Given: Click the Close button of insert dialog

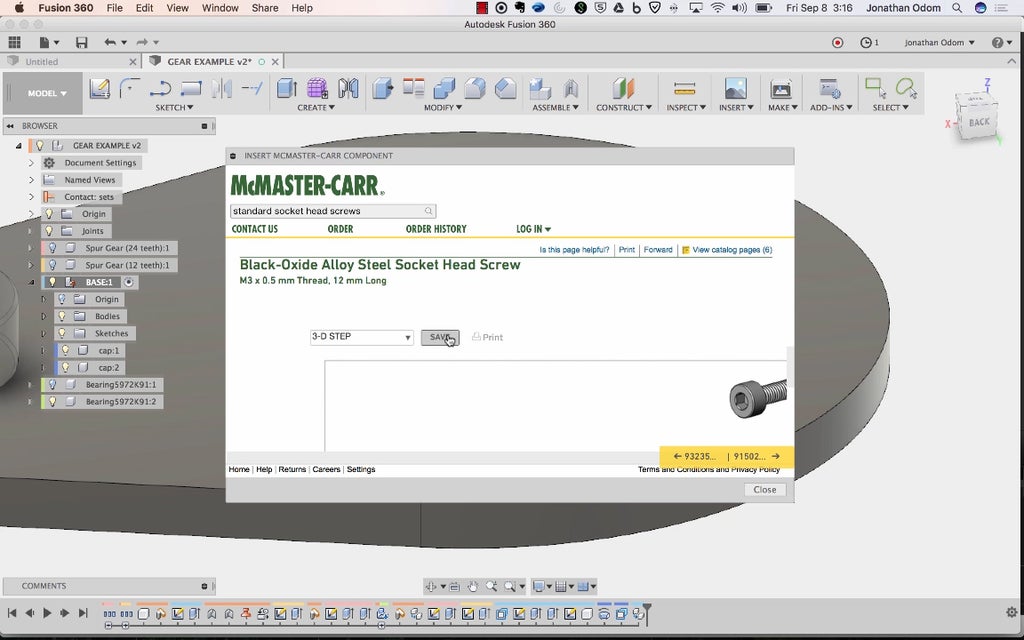Looking at the screenshot, I should tap(765, 489).
